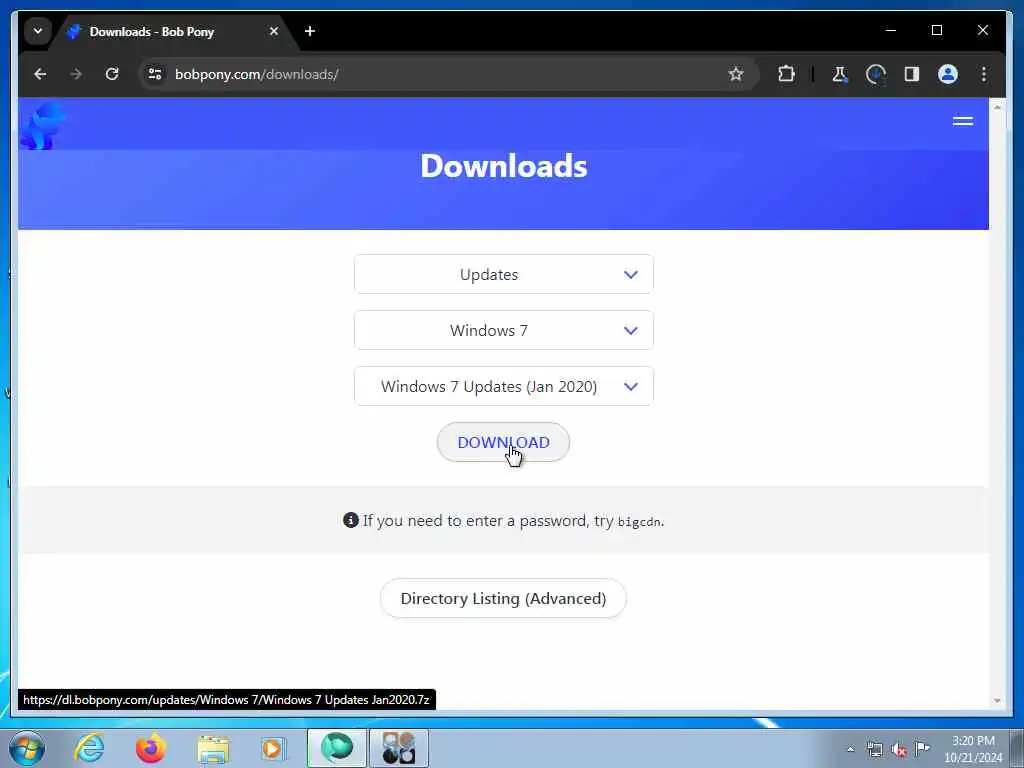Launch Firefox from the taskbar

[x=150, y=748]
